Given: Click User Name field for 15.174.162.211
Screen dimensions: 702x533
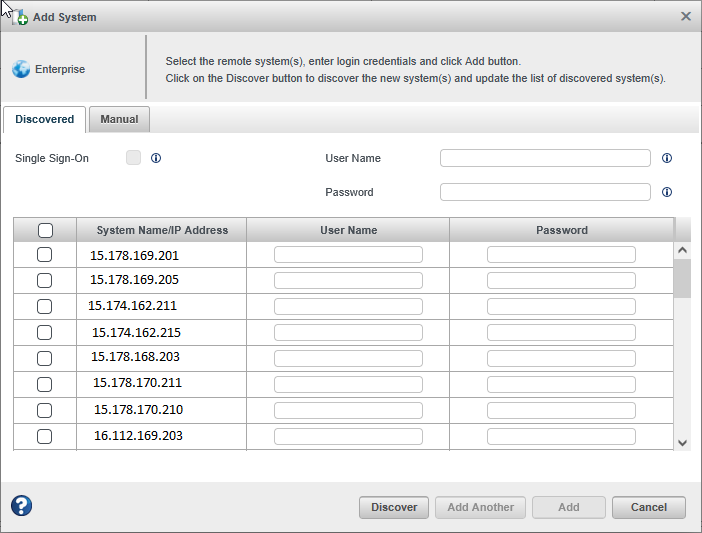Looking at the screenshot, I should [x=348, y=306].
